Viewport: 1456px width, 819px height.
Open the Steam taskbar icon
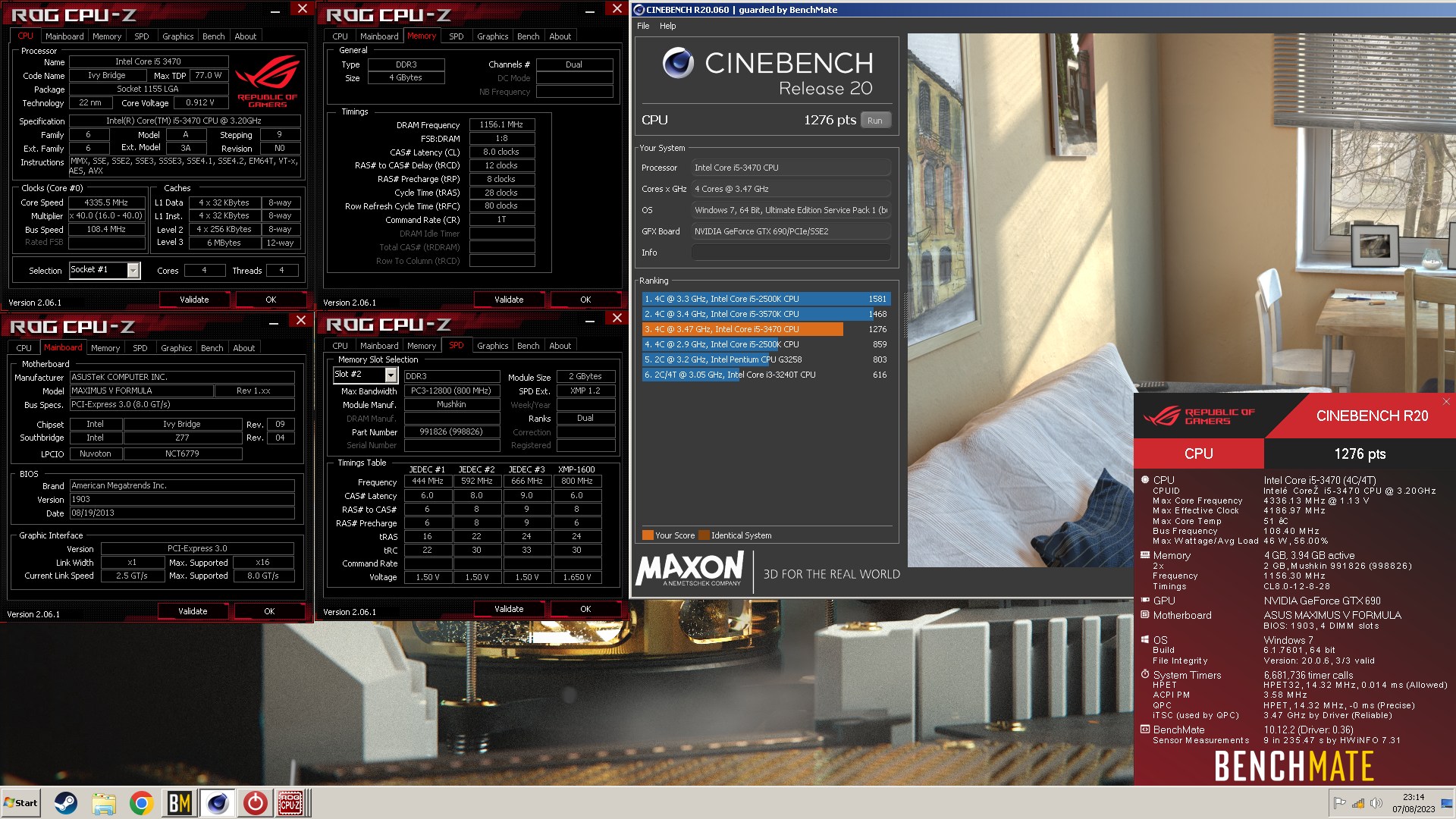(65, 802)
